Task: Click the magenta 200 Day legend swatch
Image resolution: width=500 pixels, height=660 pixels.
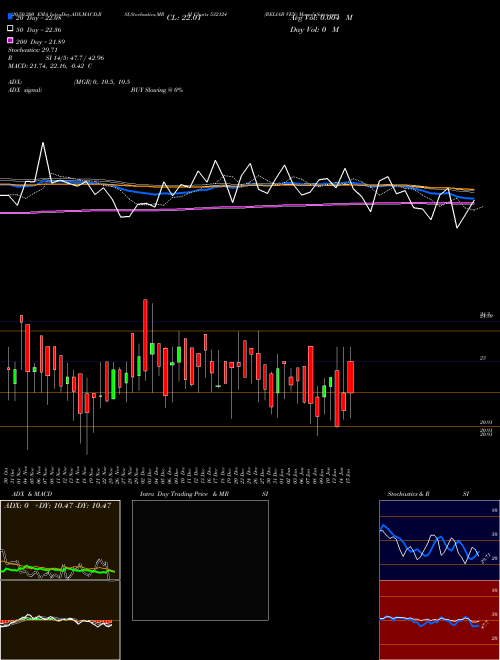Action: (10, 40)
